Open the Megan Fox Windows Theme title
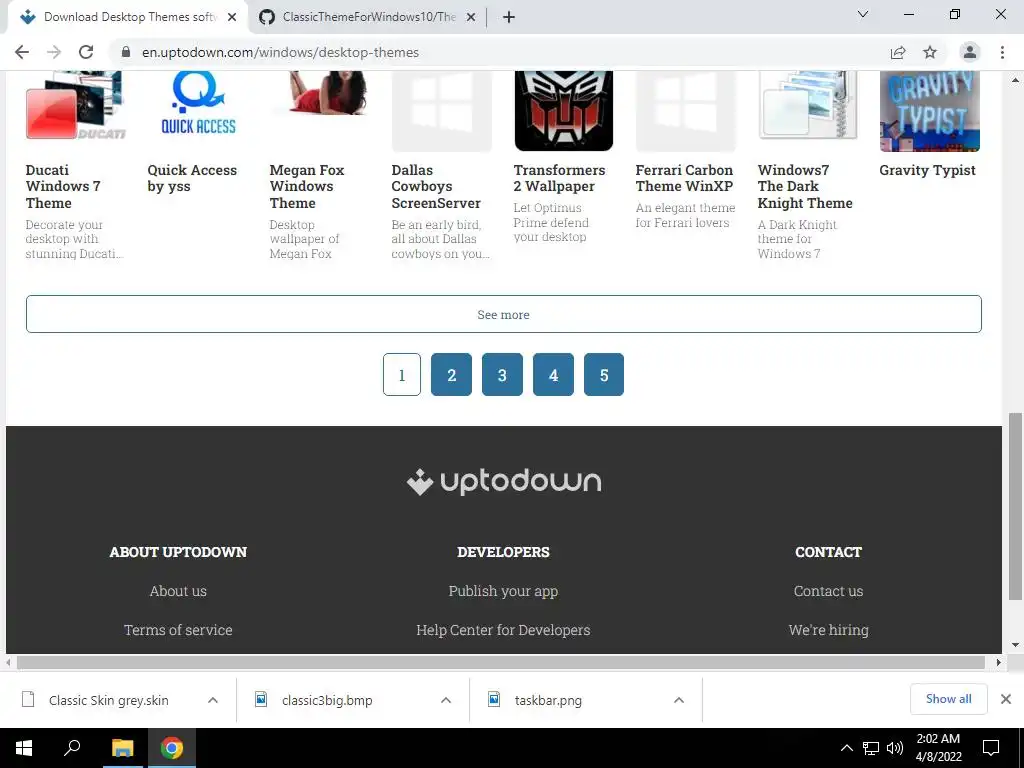The height and width of the screenshot is (768, 1024). (x=306, y=187)
